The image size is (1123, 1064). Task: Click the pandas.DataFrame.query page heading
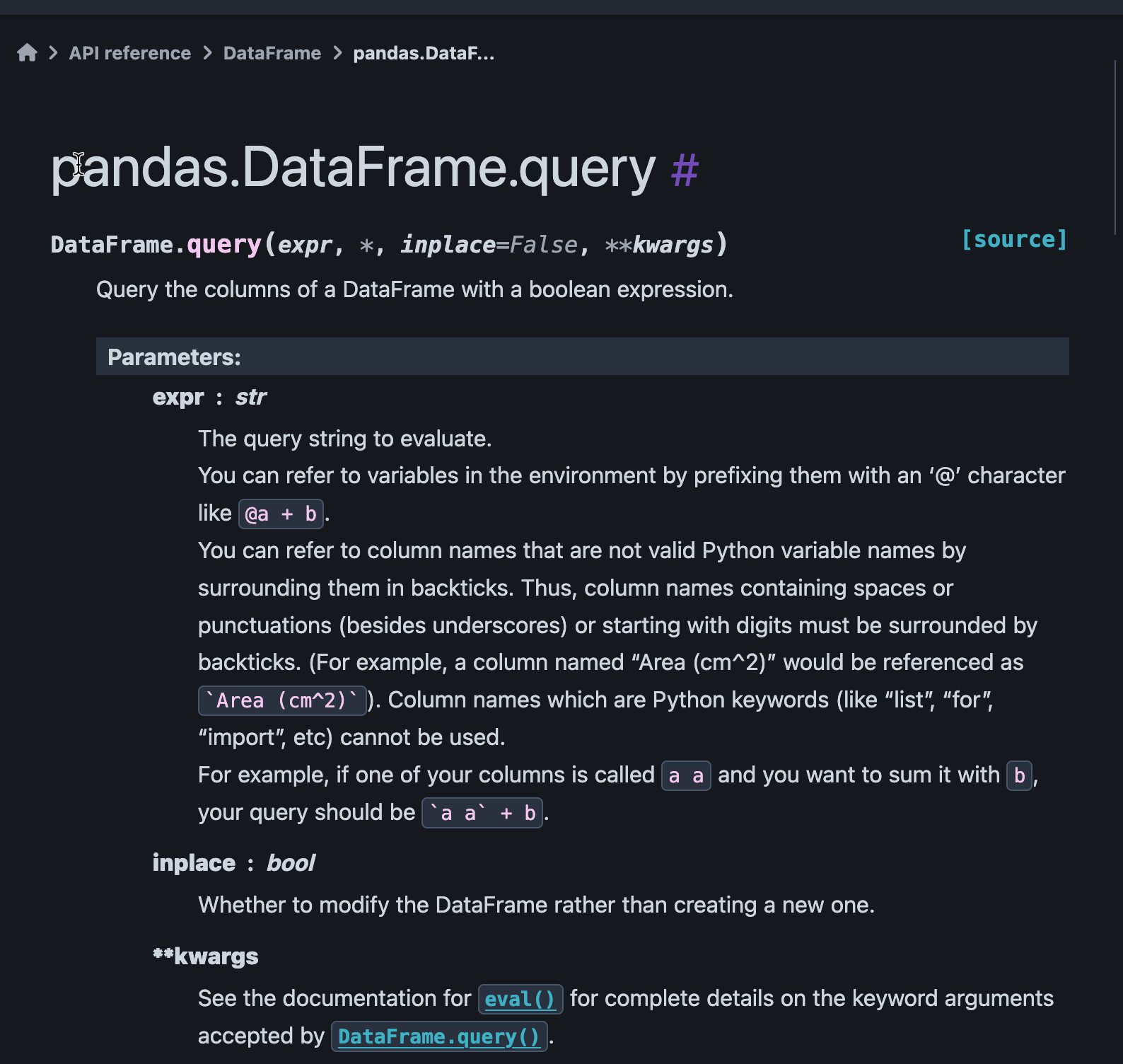[354, 168]
